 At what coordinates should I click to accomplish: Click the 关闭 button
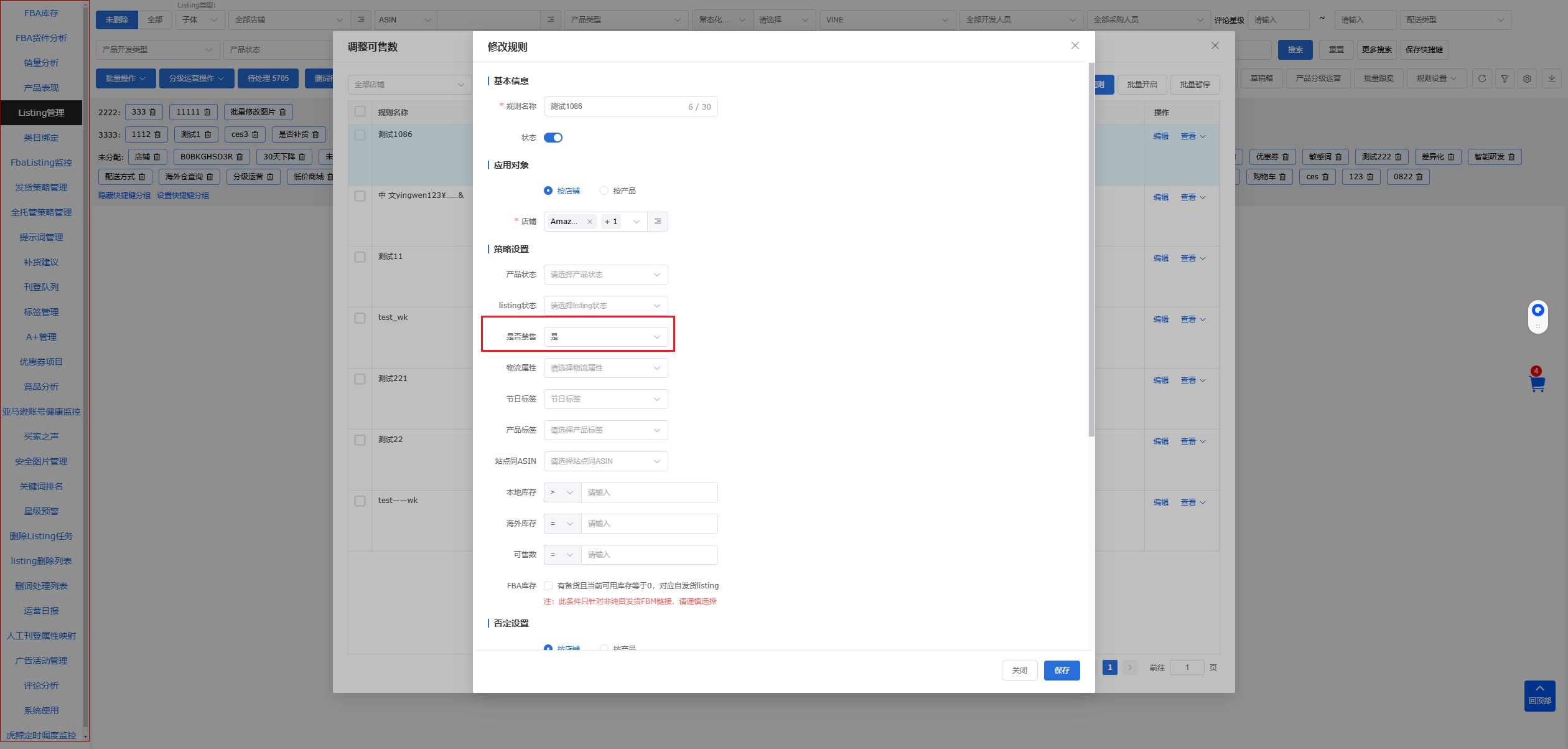point(1019,671)
